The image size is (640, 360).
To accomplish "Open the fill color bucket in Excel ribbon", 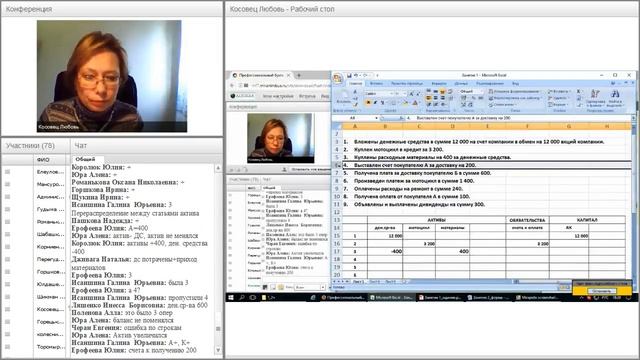I will pos(405,103).
